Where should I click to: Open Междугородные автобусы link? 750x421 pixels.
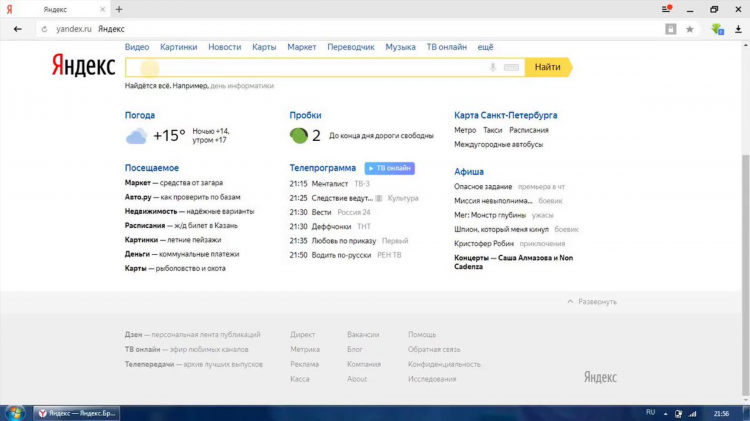coord(498,144)
